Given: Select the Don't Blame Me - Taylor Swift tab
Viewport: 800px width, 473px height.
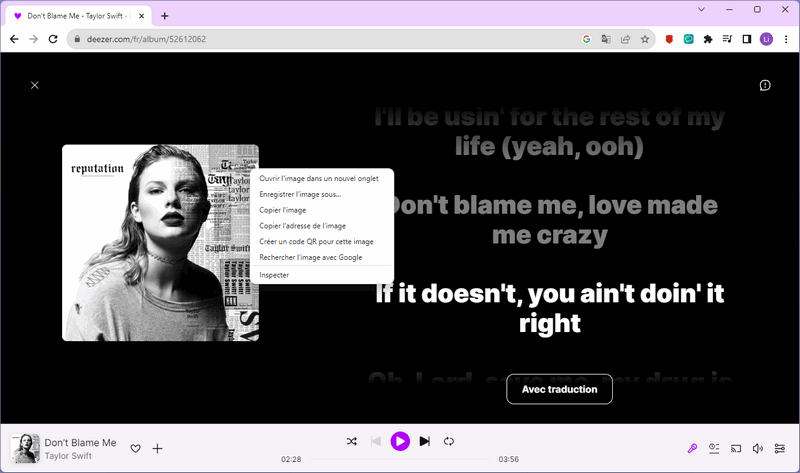Looking at the screenshot, I should pyautogui.click(x=79, y=16).
